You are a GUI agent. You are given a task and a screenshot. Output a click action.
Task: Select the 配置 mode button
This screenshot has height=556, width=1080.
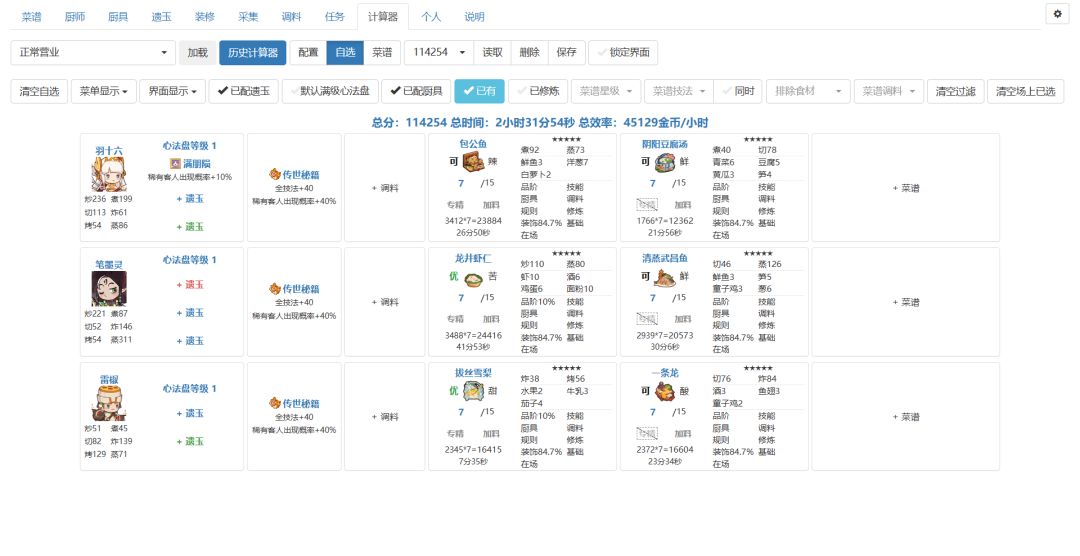coord(308,52)
